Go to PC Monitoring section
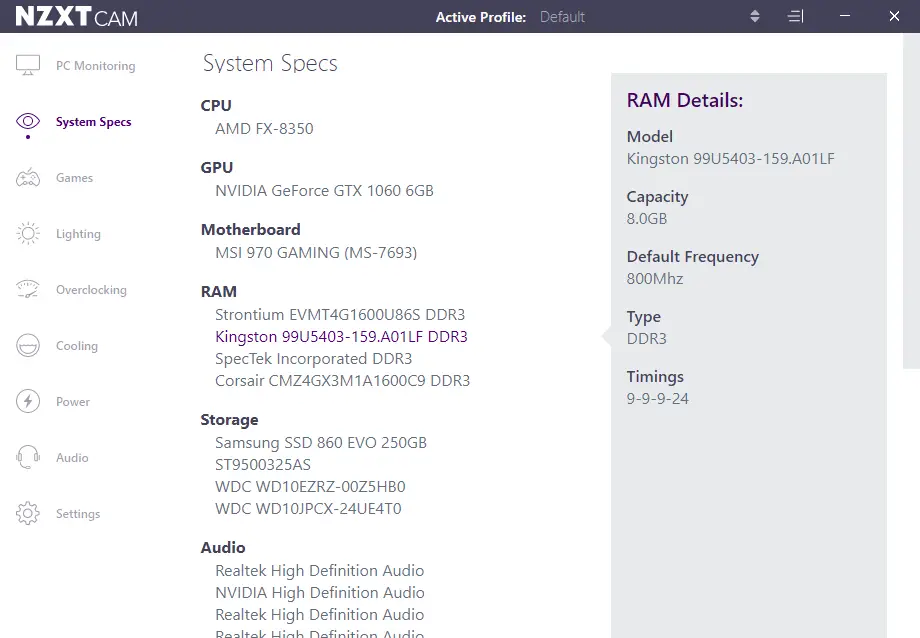This screenshot has height=638, width=920. coord(96,66)
